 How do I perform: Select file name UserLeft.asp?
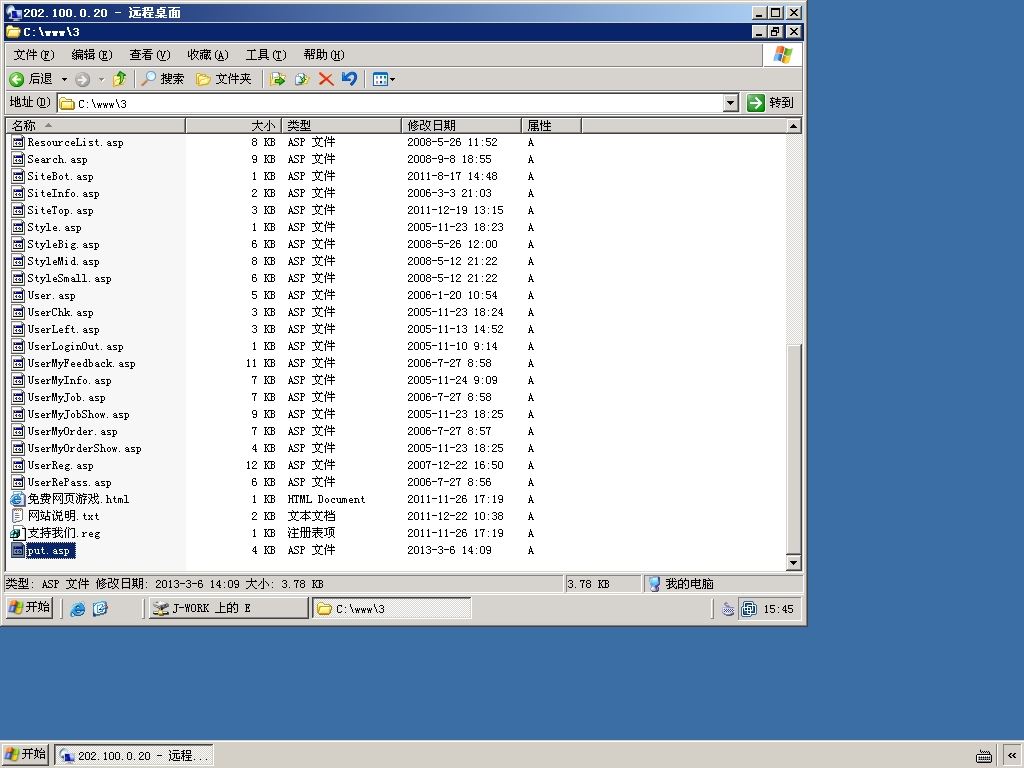(x=63, y=329)
